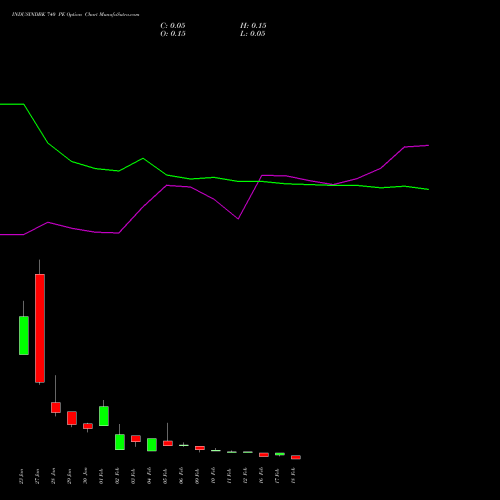The height and width of the screenshot is (500, 500).
Task: Select the red candlestick above 28 Jan
Action: pyautogui.click(x=56, y=407)
